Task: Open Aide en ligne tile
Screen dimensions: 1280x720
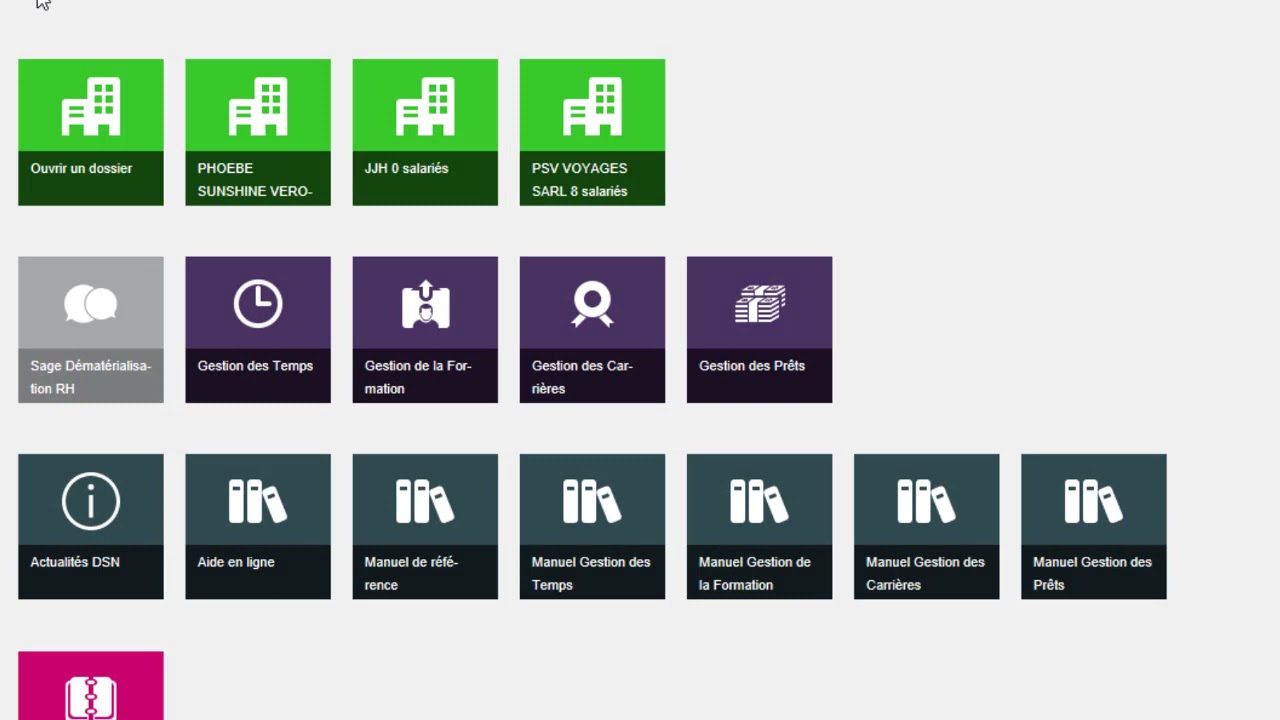Action: (x=258, y=527)
